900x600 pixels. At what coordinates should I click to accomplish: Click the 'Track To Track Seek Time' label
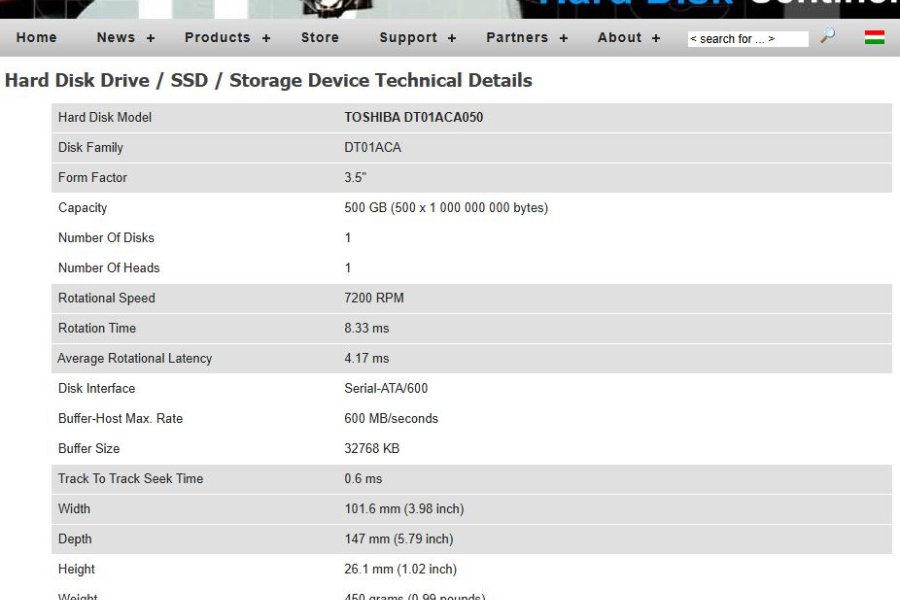click(x=131, y=479)
